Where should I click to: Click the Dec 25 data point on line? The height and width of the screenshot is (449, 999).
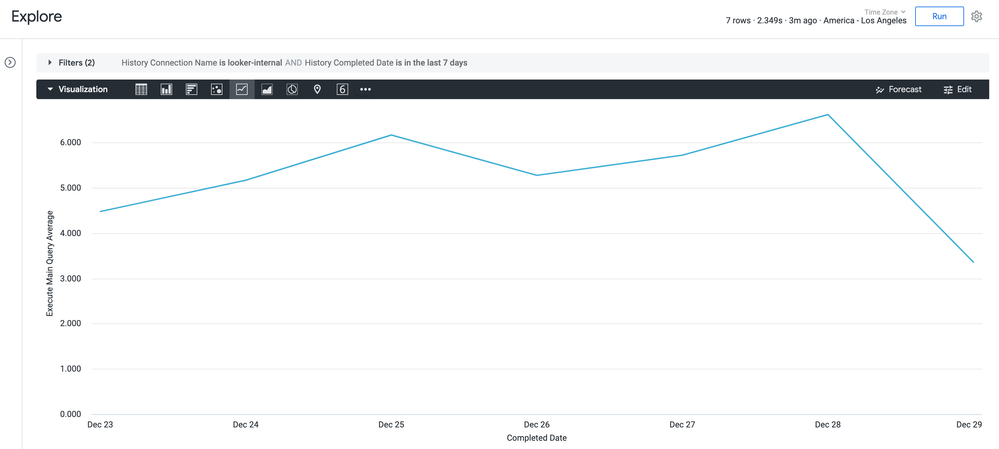coord(391,135)
